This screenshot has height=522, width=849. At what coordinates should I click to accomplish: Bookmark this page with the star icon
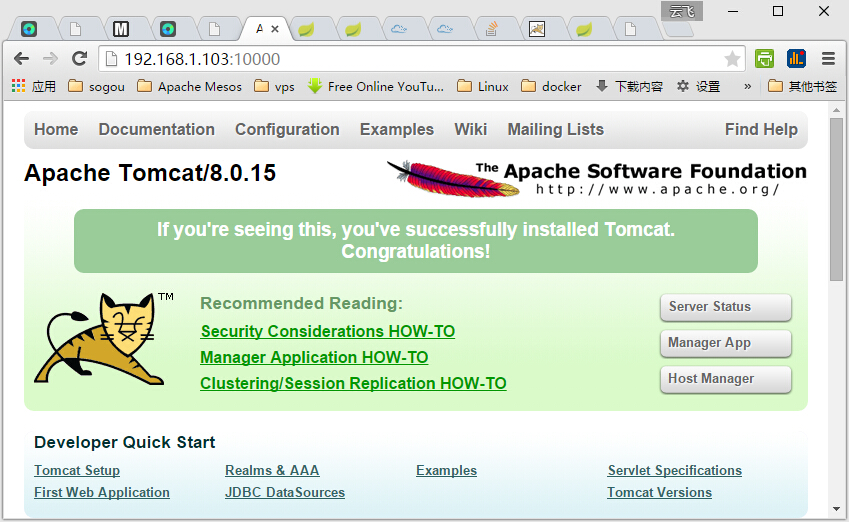click(732, 58)
